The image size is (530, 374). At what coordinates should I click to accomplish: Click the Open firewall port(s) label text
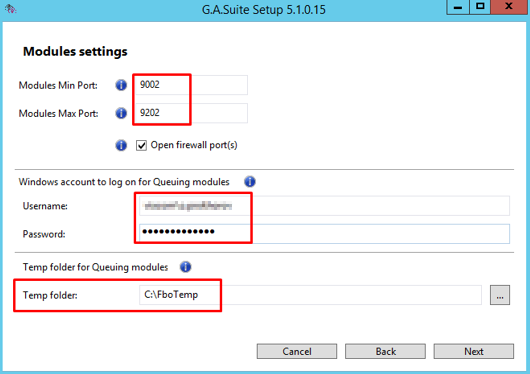click(x=194, y=145)
